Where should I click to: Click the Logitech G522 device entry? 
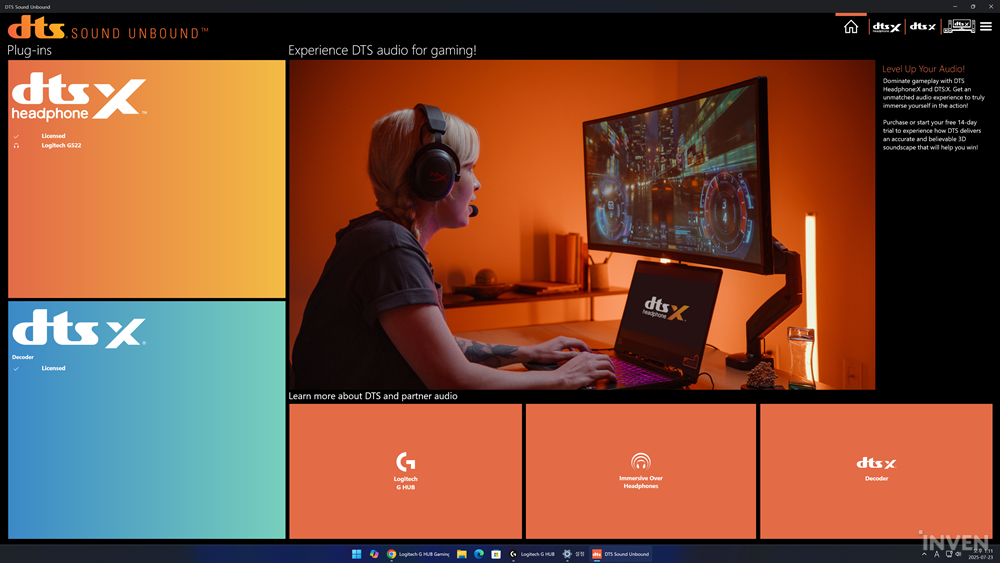pyautogui.click(x=61, y=145)
